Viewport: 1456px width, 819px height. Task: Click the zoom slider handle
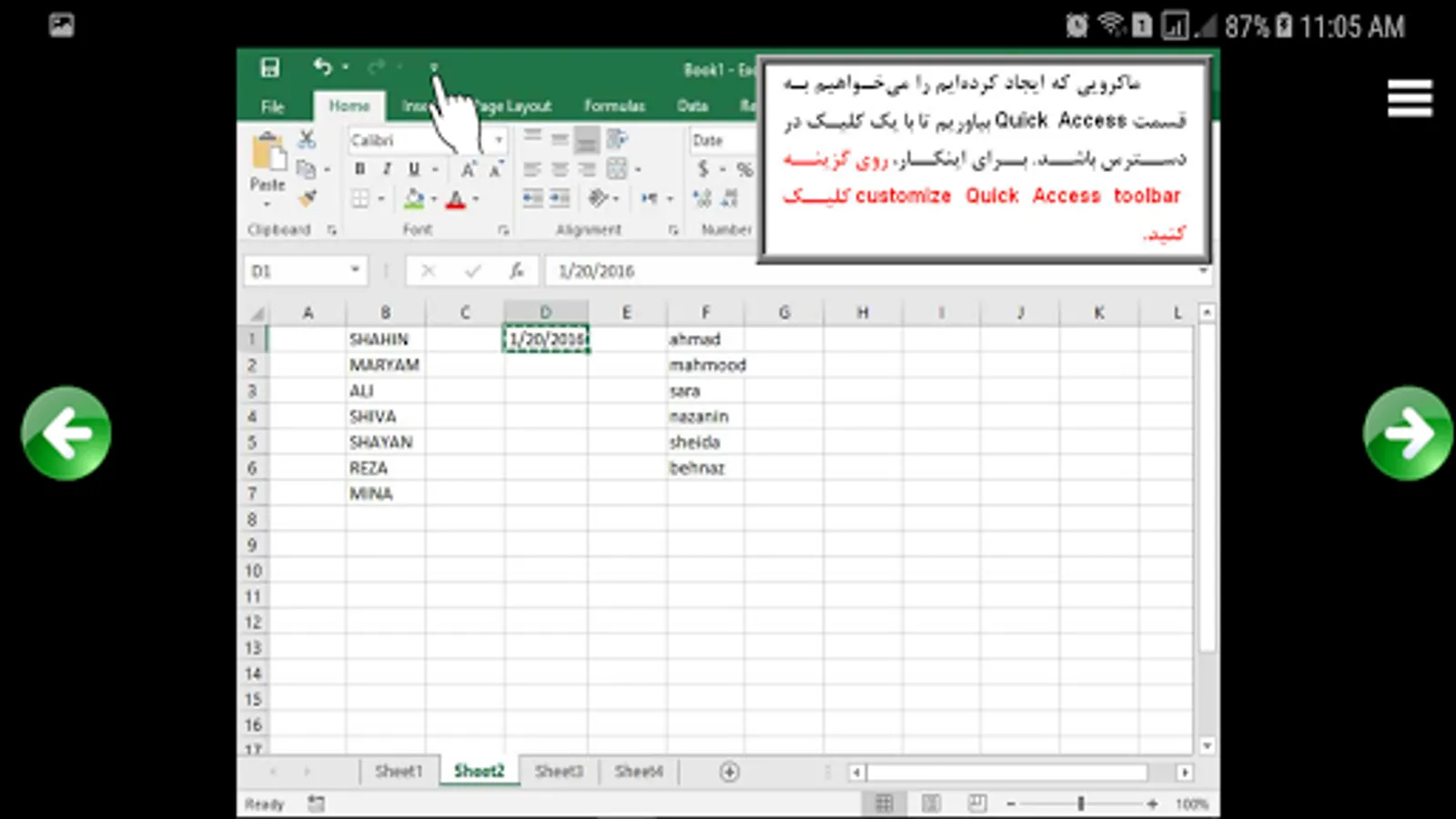1081,804
